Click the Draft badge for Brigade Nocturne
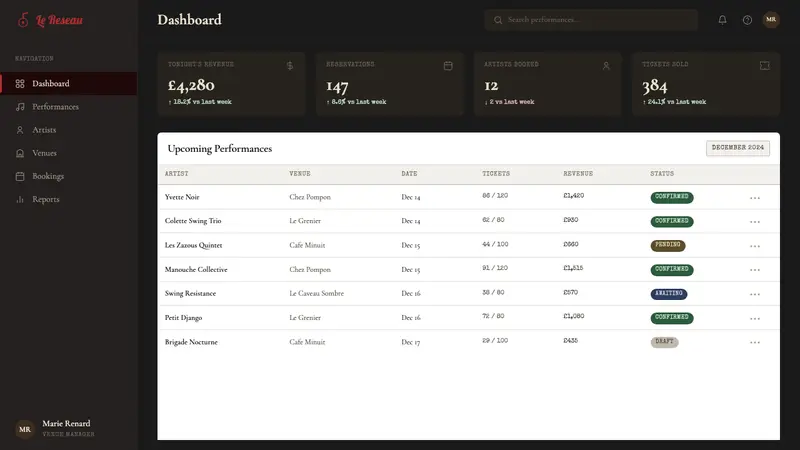 [x=664, y=342]
